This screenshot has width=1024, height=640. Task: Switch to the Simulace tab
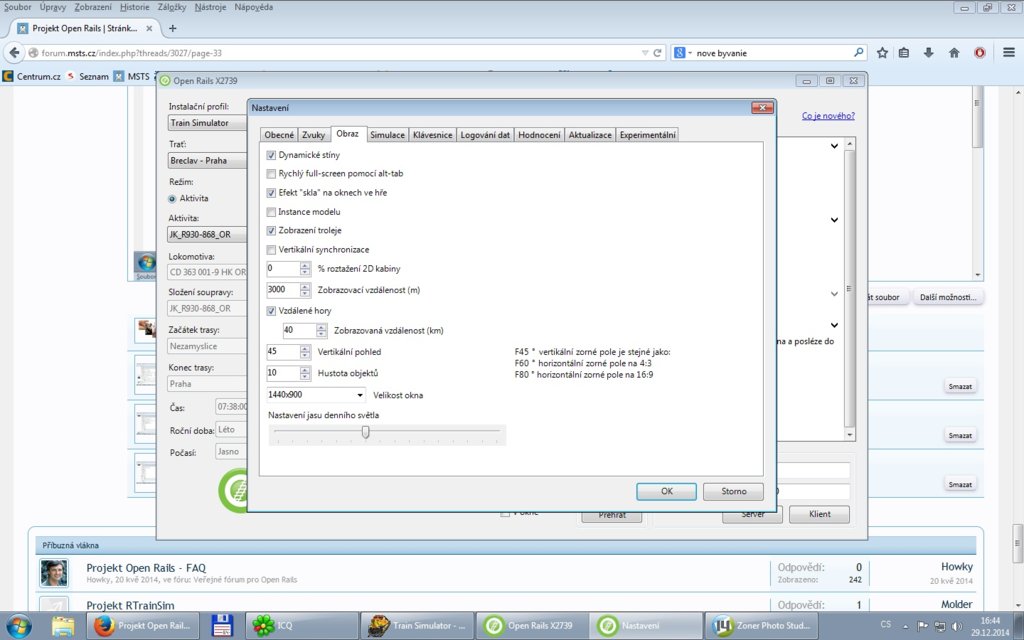[387, 134]
